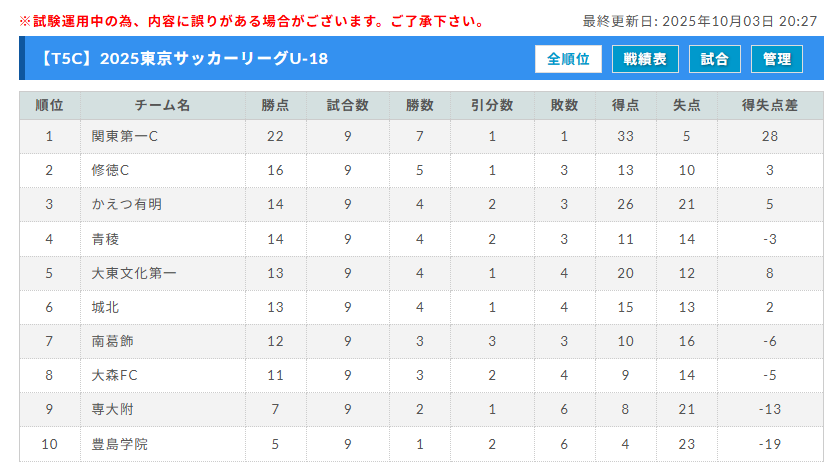
Task: Open the 全順位 tab
Action: pyautogui.click(x=568, y=59)
